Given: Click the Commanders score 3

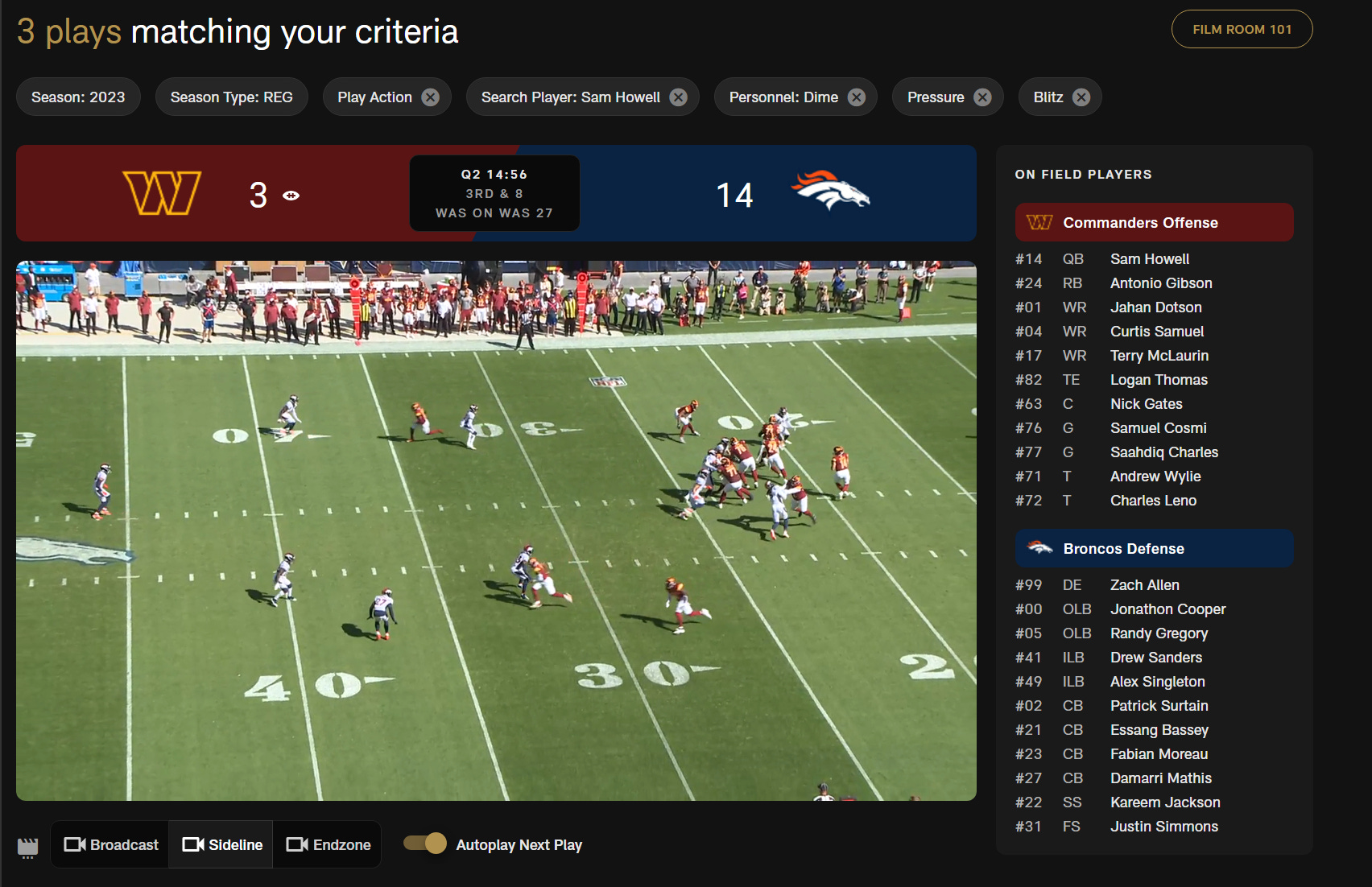Looking at the screenshot, I should (258, 196).
